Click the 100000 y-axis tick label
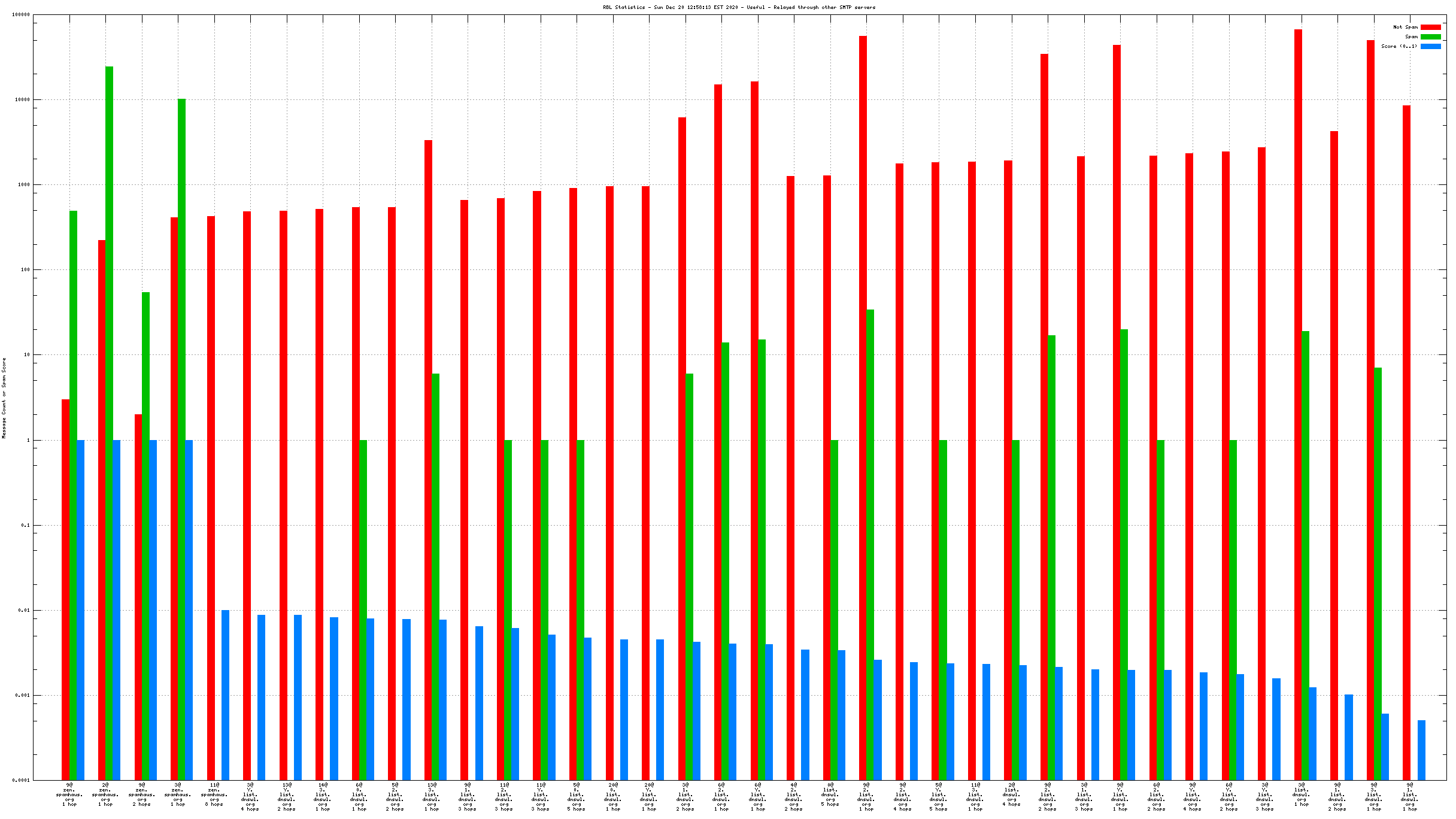The height and width of the screenshot is (819, 1456). [21, 15]
